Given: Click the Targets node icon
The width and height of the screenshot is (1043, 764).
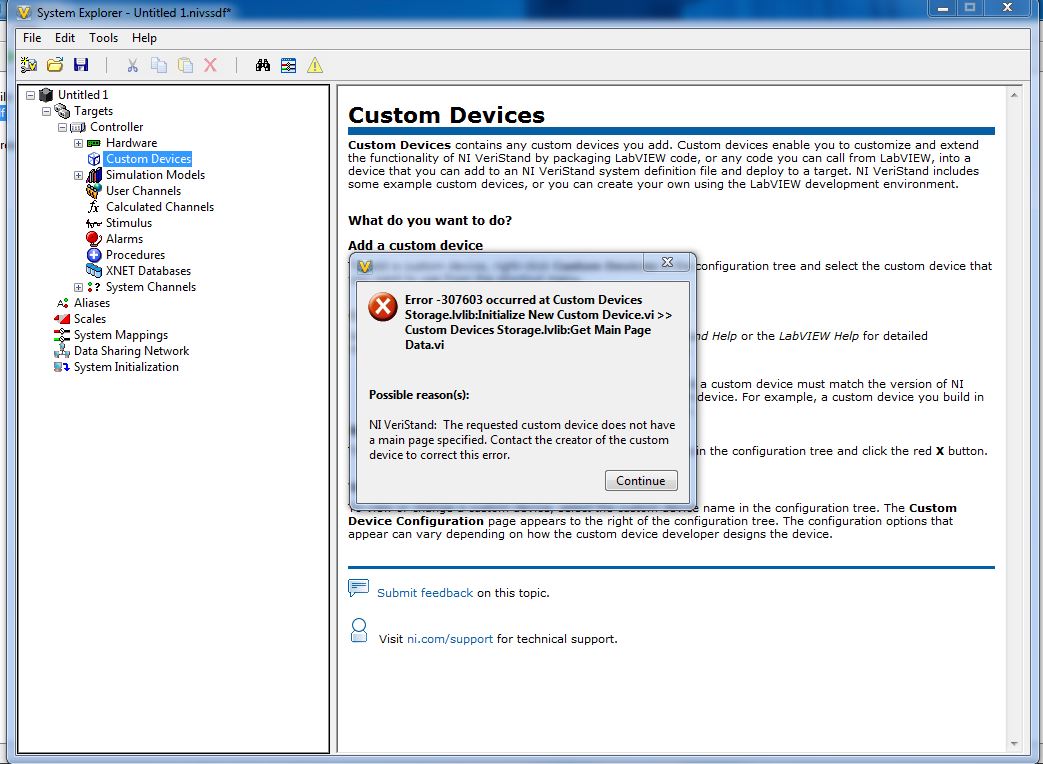Looking at the screenshot, I should coord(62,110).
